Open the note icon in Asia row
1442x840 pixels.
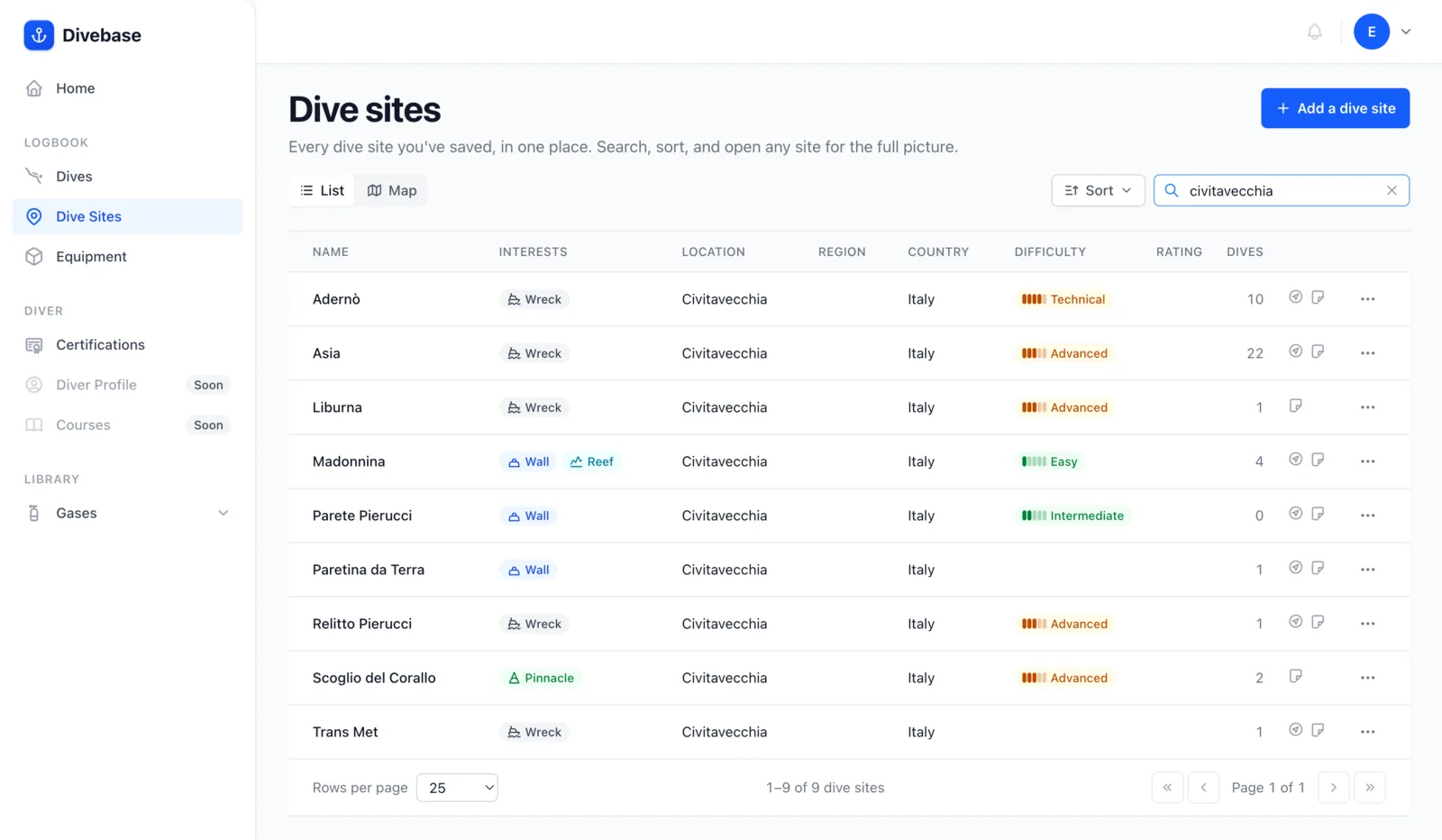pyautogui.click(x=1318, y=352)
